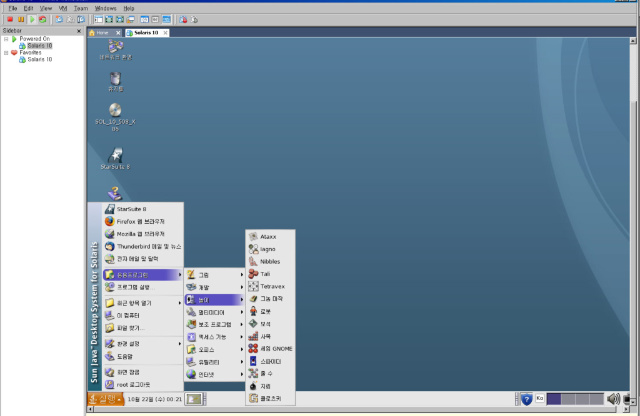The width and height of the screenshot is (640, 416).
Task: Select 화면 잠금 lock screen entry
Action: [x=143, y=372]
